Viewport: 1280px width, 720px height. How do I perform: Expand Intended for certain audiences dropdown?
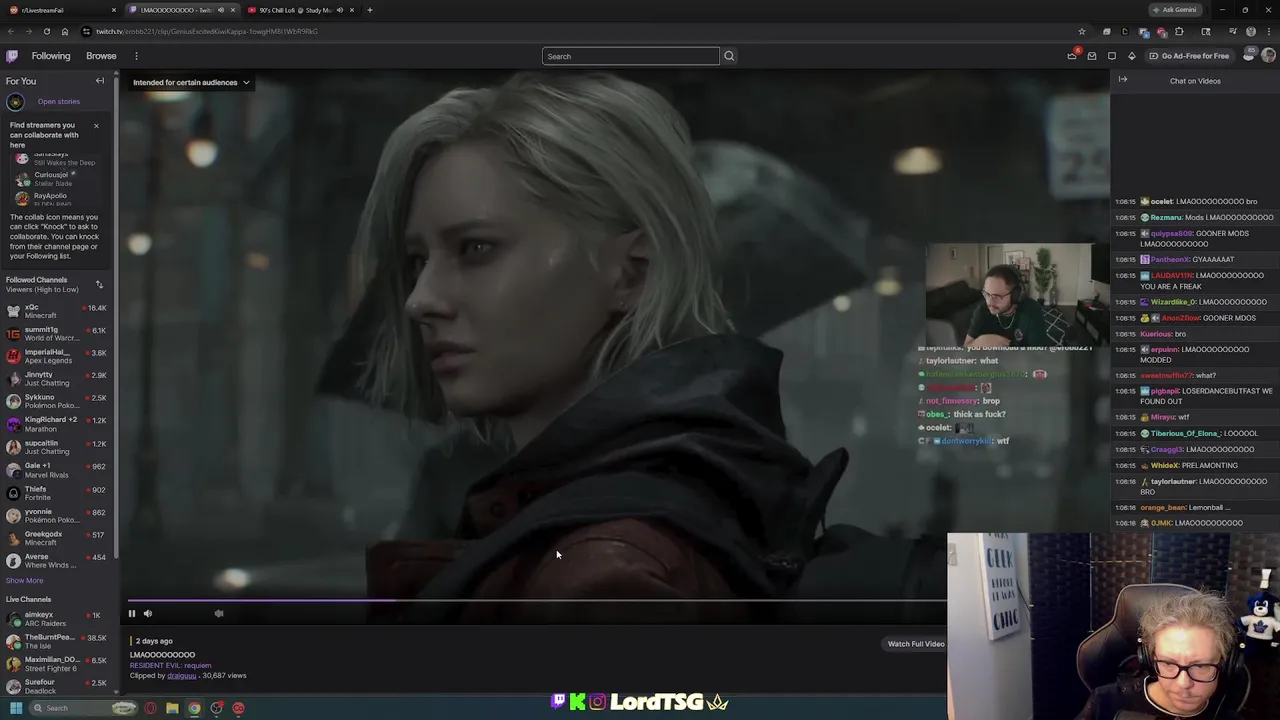click(191, 82)
